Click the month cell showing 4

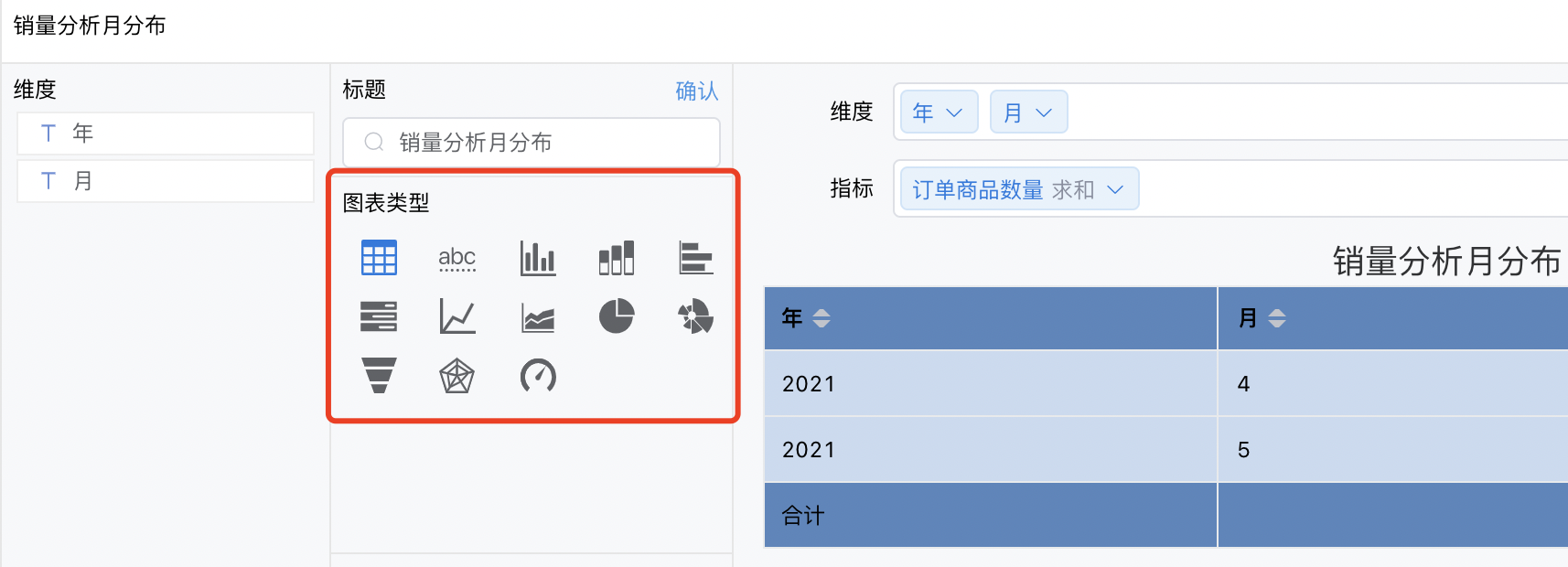click(1393, 383)
